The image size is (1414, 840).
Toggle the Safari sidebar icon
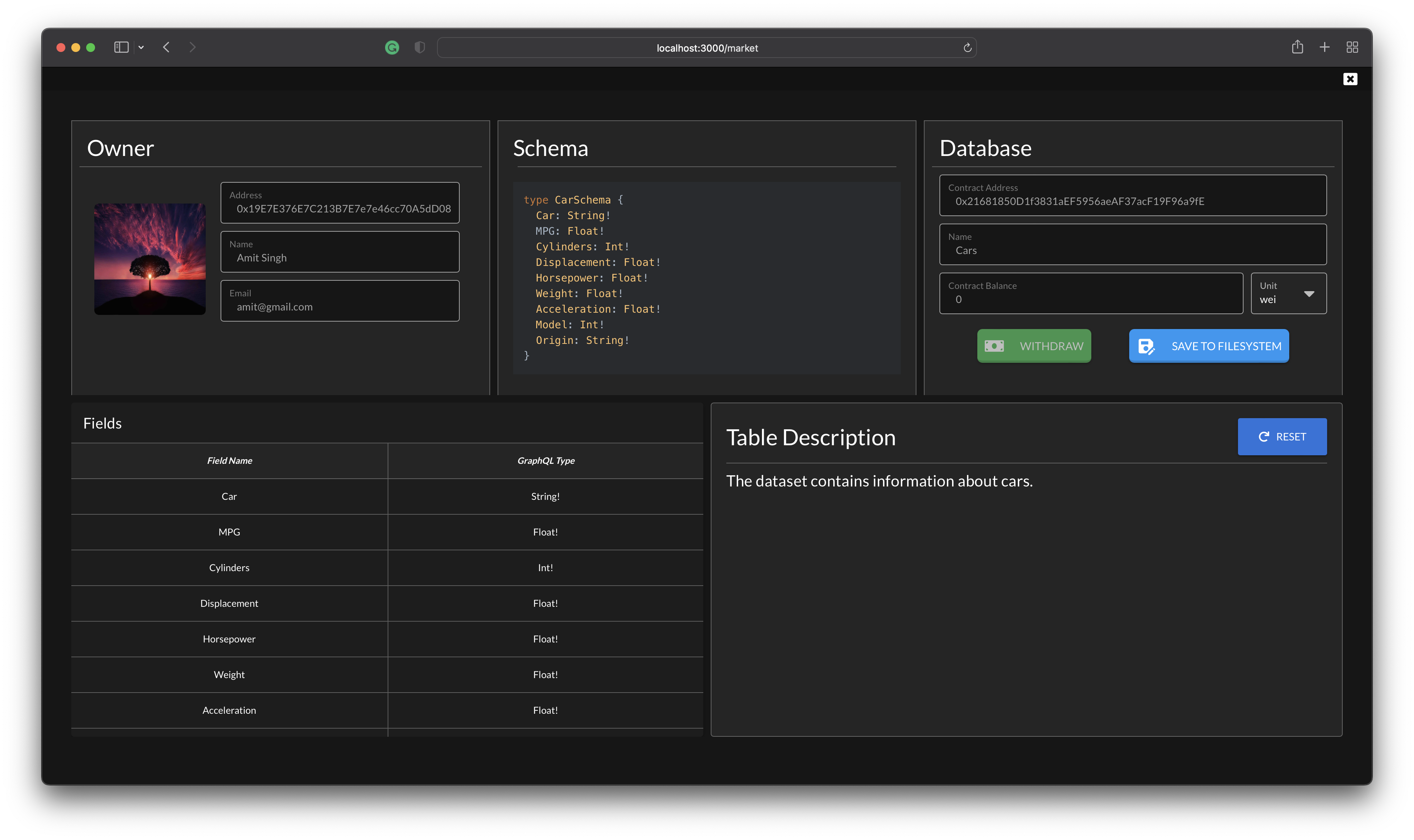coord(121,48)
